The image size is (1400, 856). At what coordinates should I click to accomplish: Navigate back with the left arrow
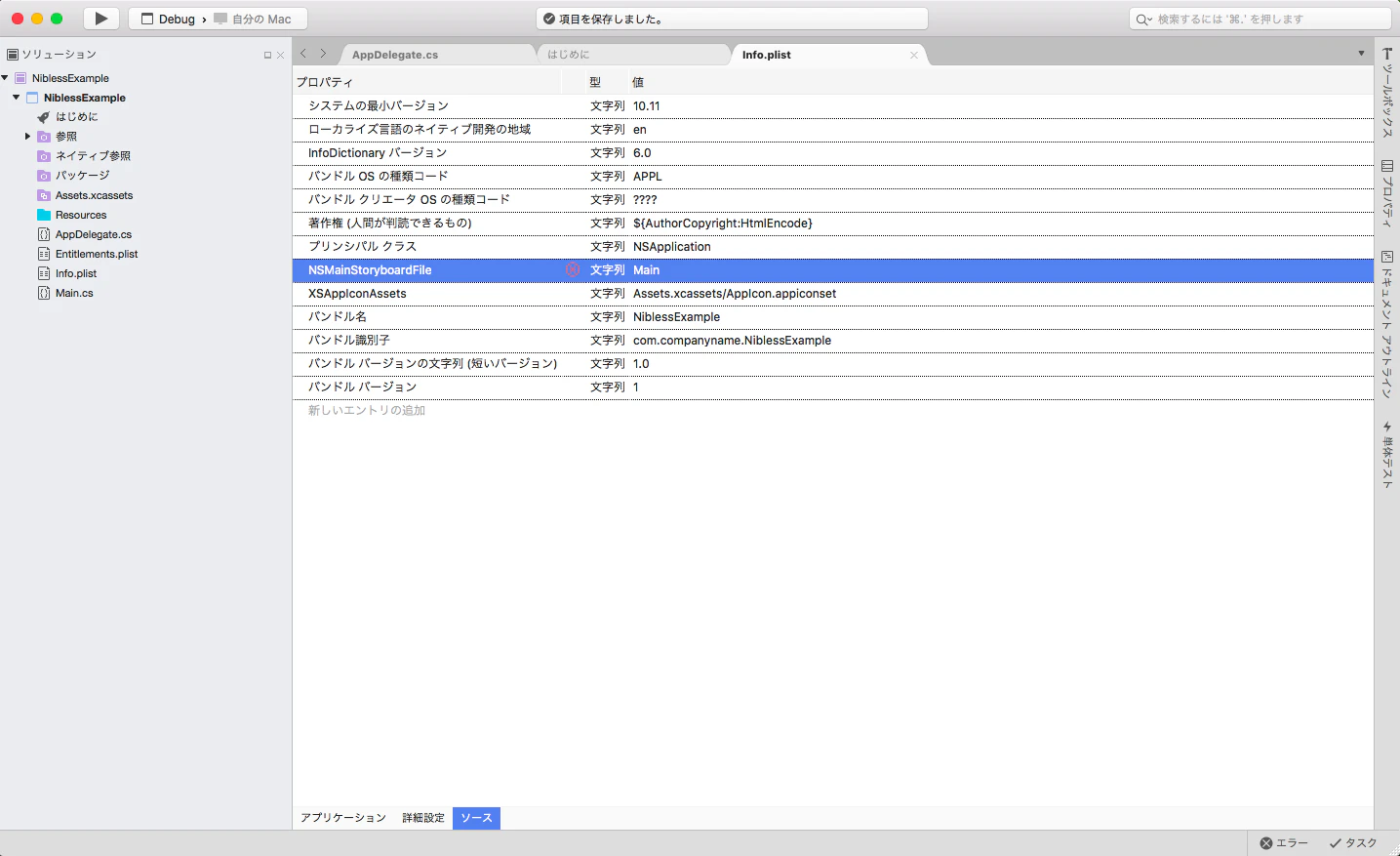point(303,54)
